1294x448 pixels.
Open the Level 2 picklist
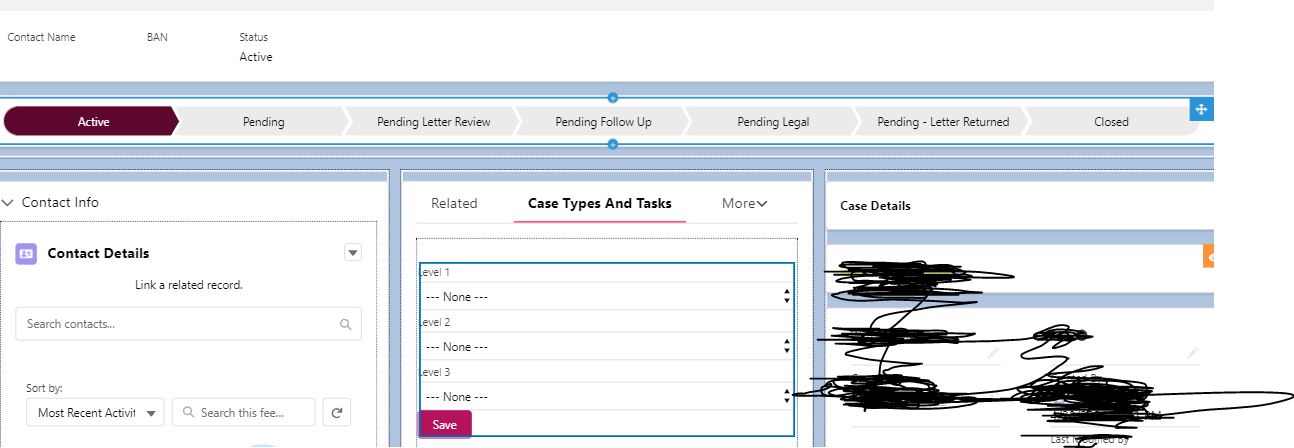pos(606,346)
